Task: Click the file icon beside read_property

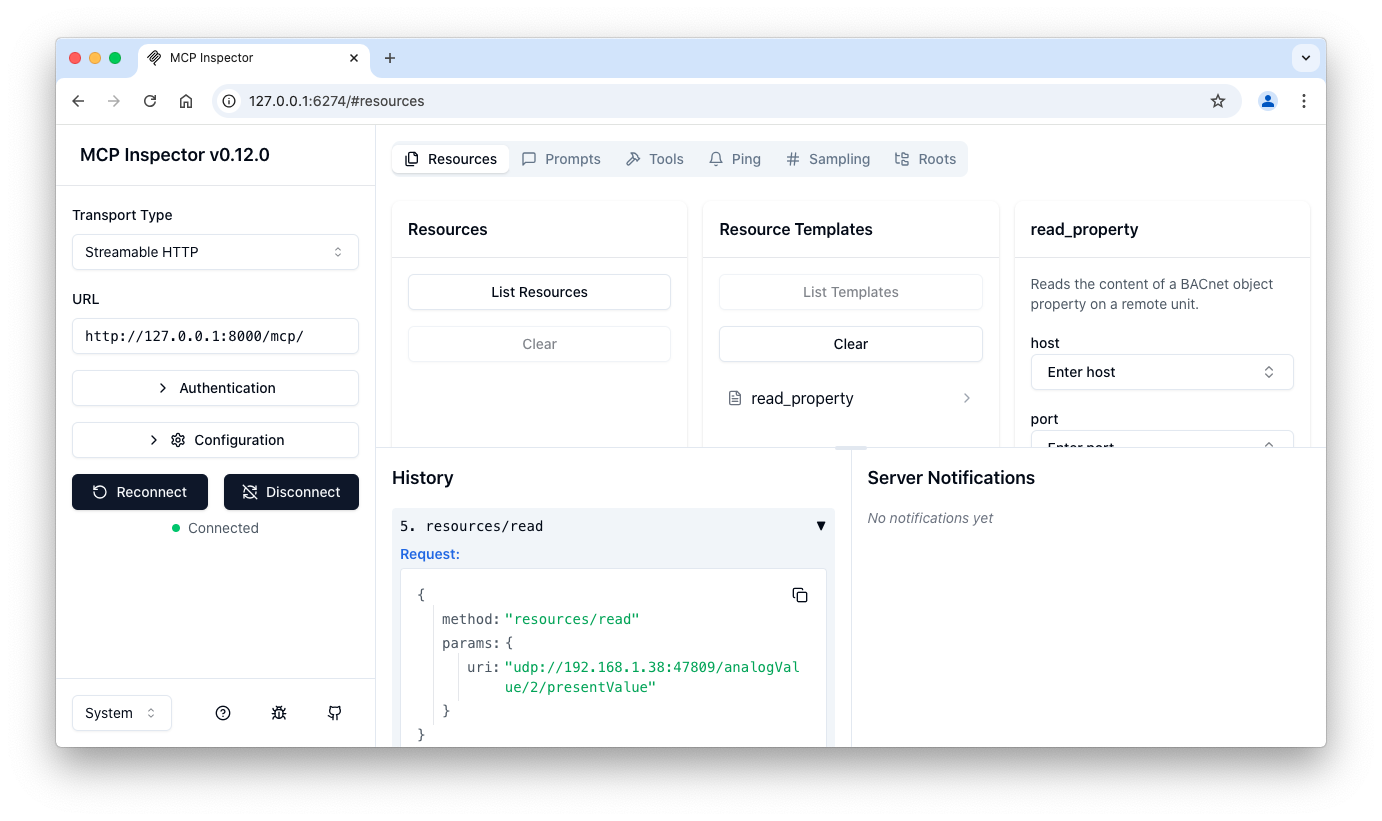Action: click(735, 398)
